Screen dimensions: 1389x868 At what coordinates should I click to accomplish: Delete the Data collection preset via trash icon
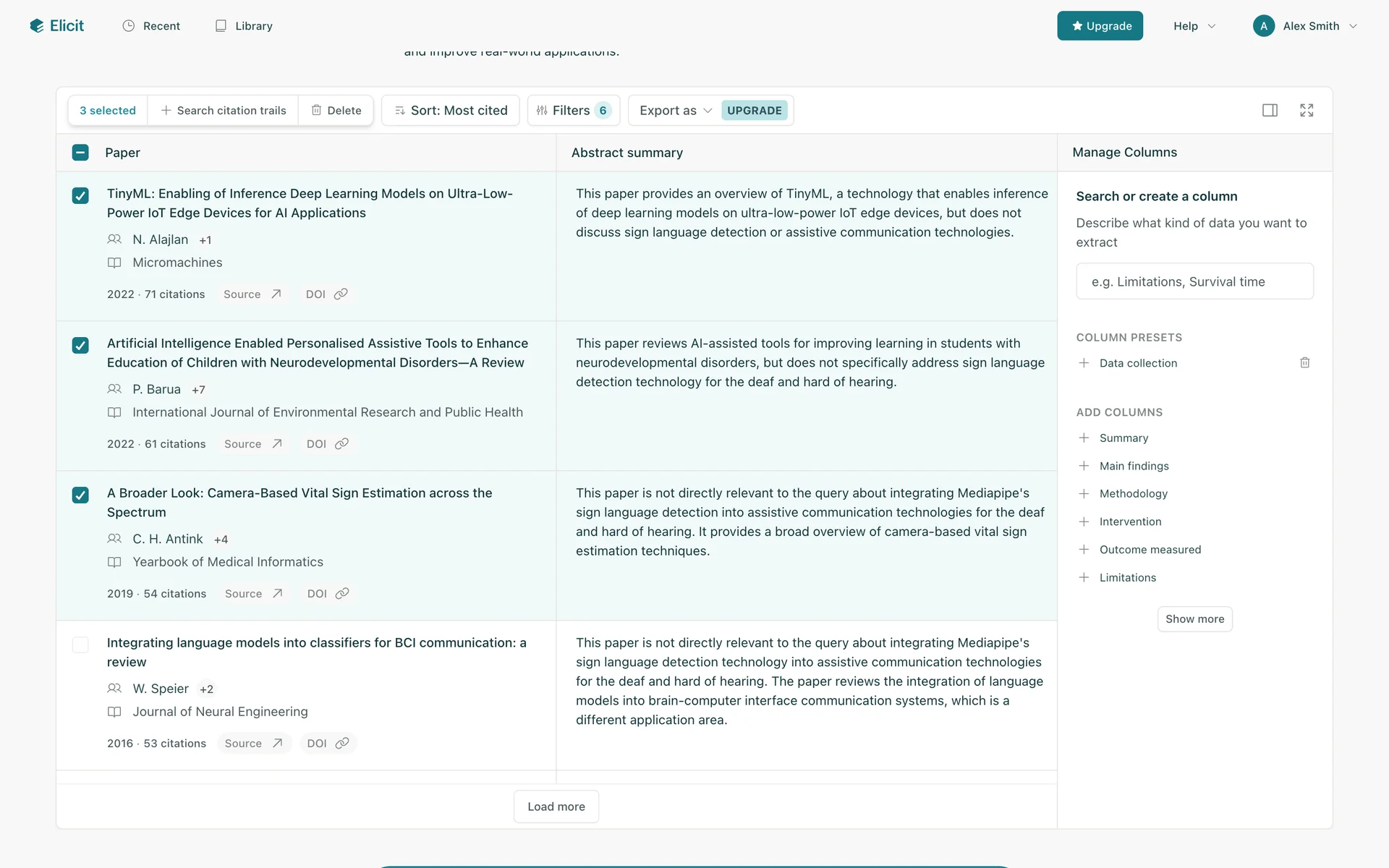(x=1304, y=362)
